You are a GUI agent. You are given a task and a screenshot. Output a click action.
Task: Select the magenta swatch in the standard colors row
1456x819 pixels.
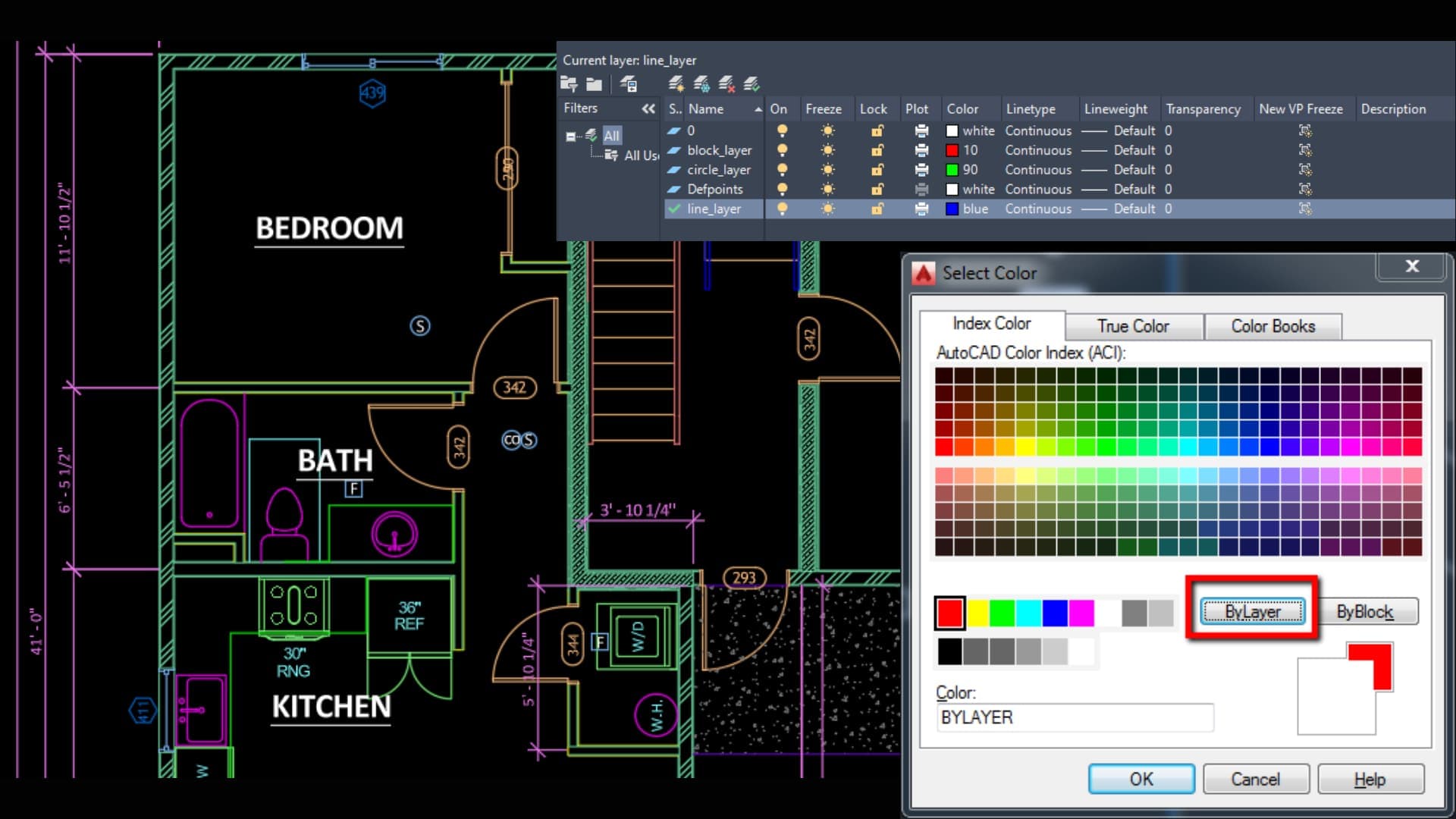point(1080,613)
